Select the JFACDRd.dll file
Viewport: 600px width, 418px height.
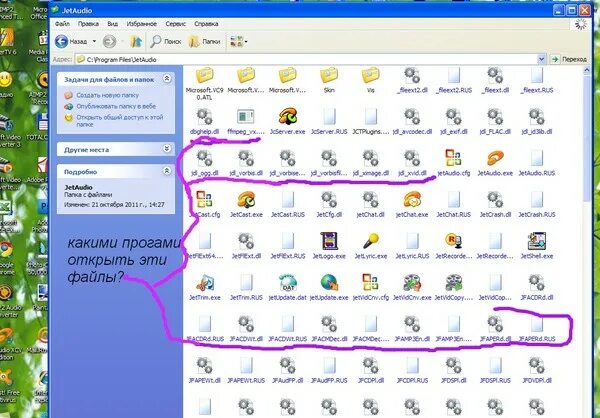(537, 282)
